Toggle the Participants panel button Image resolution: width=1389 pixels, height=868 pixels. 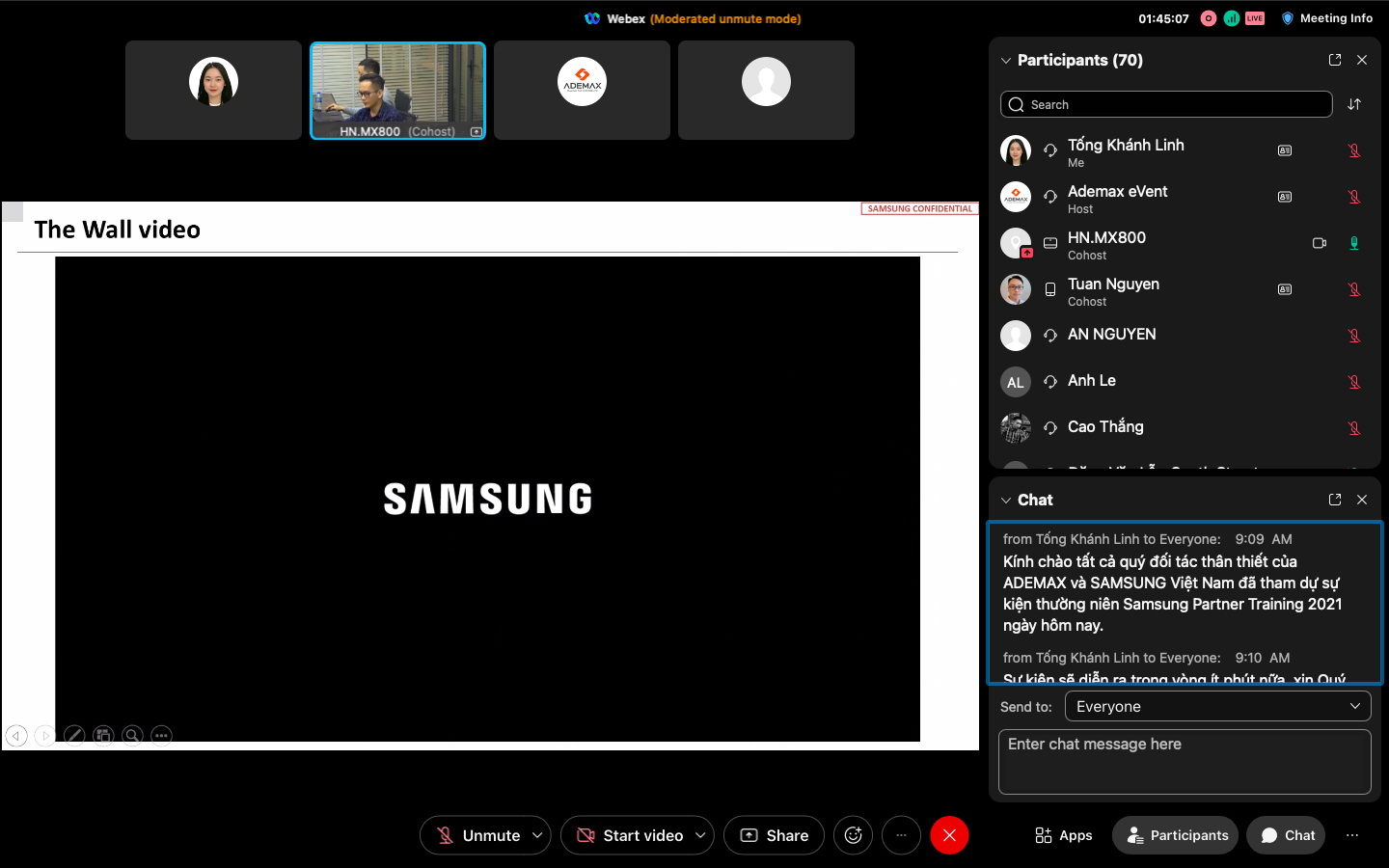pyautogui.click(x=1175, y=835)
